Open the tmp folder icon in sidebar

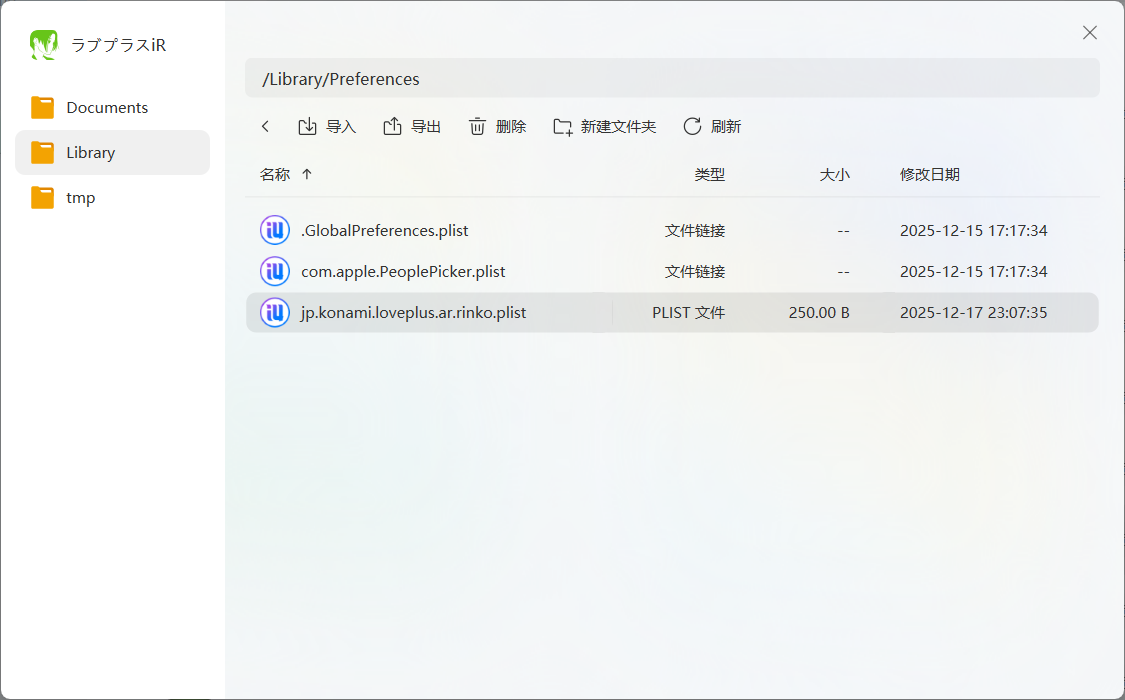42,197
